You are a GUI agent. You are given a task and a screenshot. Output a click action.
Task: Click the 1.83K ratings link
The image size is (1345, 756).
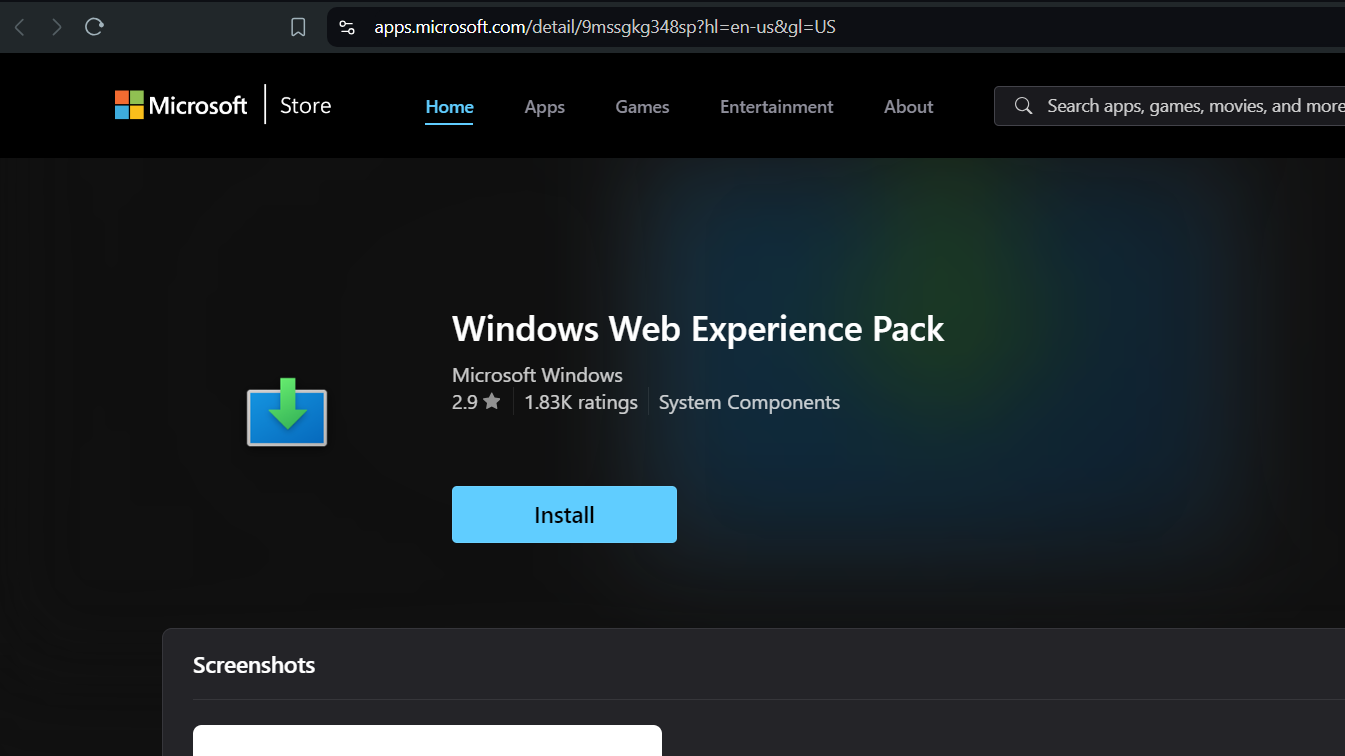pos(581,402)
